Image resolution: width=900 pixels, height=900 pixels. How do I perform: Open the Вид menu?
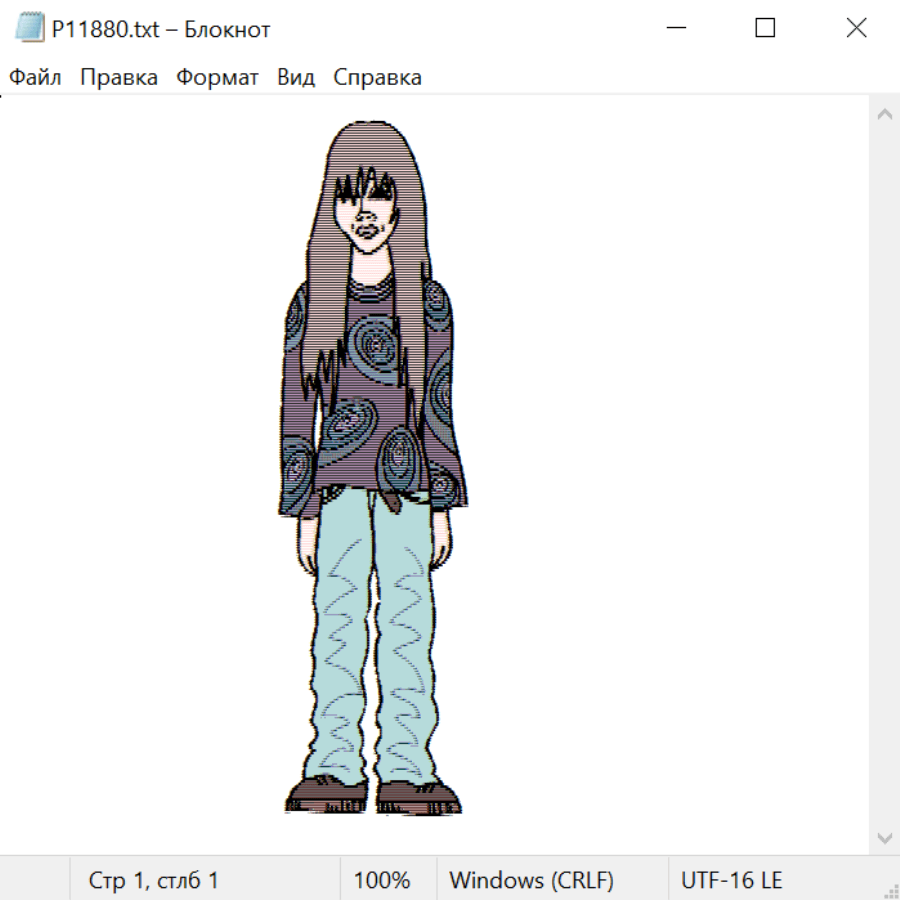(296, 78)
